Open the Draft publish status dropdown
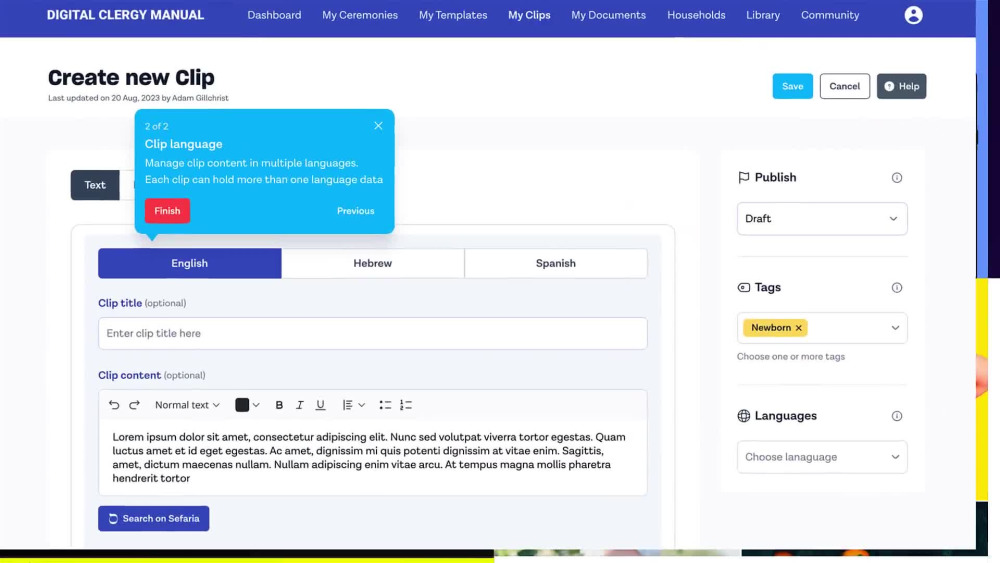1000x563 pixels. [822, 219]
